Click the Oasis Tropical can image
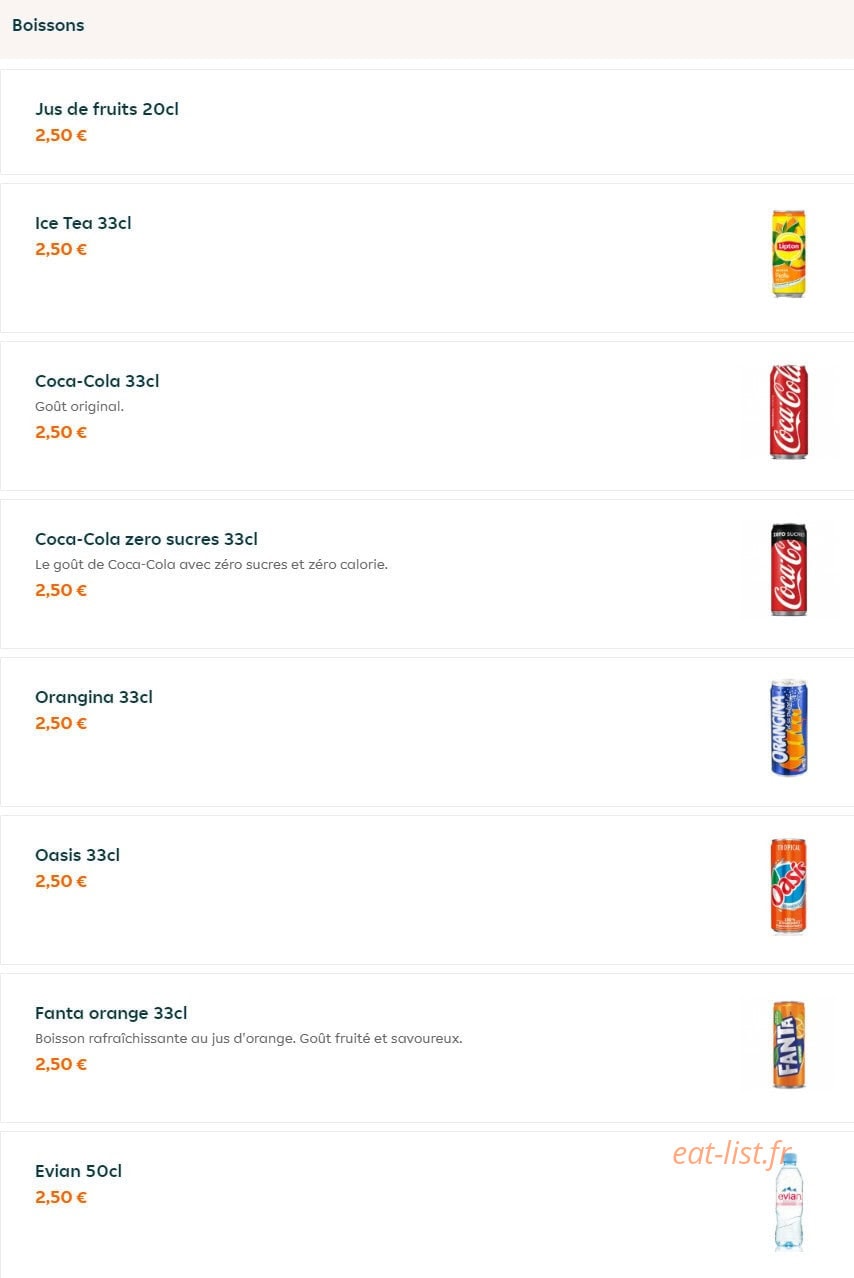854x1278 pixels. [x=789, y=886]
